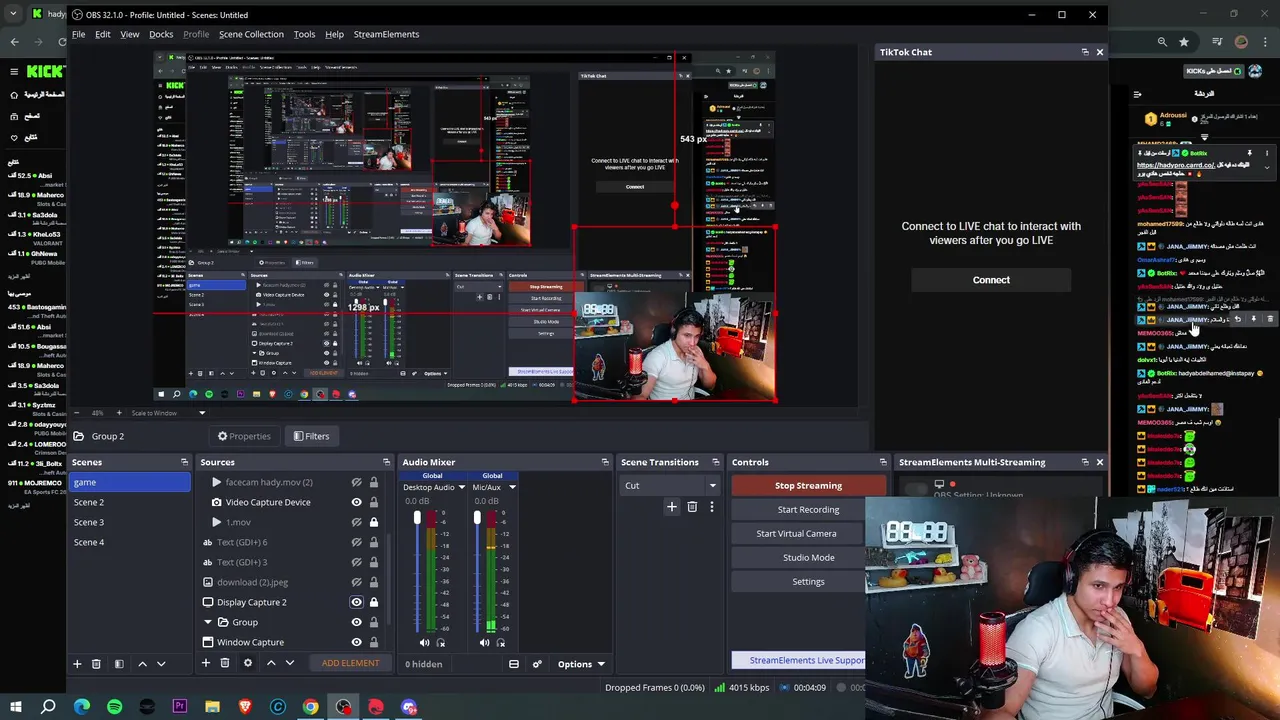Open Windows Start menu
1280x720 pixels.
[x=16, y=707]
